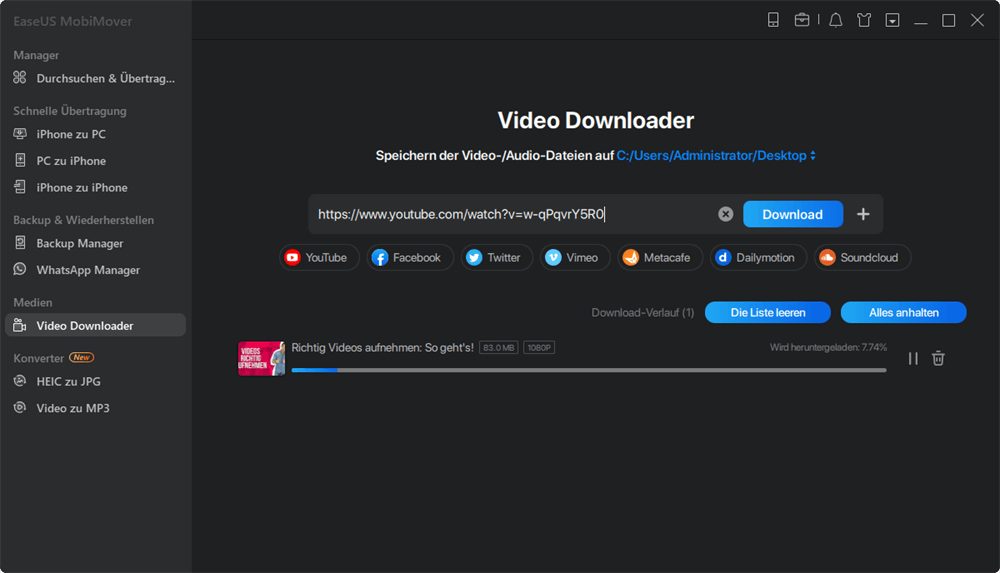The image size is (1000, 573).
Task: Select Video Downloader in sidebar
Action: click(x=95, y=325)
